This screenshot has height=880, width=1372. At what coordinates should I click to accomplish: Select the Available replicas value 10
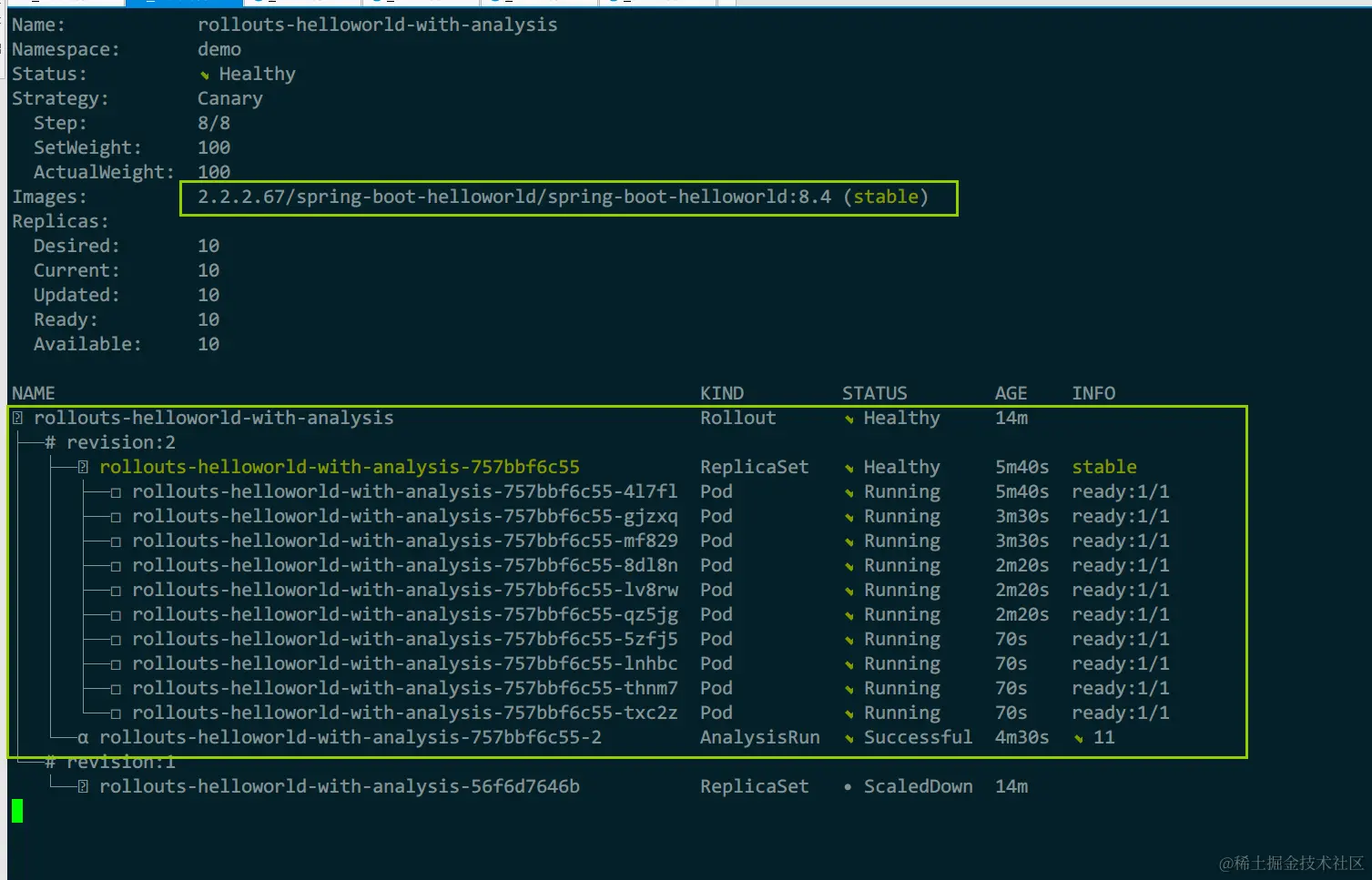208,344
